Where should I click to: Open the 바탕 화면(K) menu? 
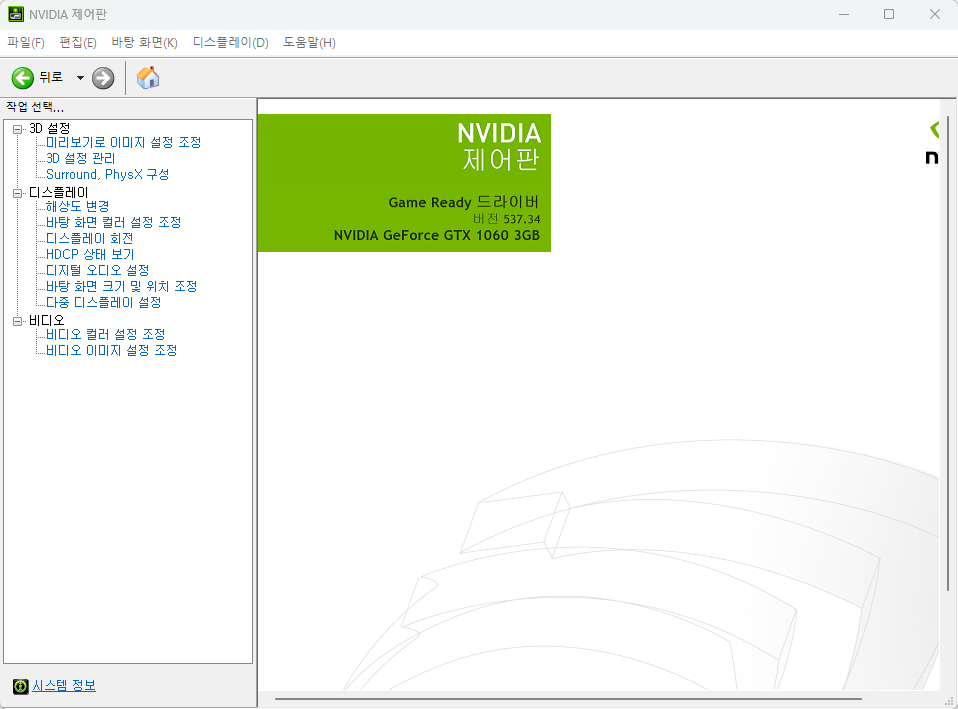[x=144, y=43]
